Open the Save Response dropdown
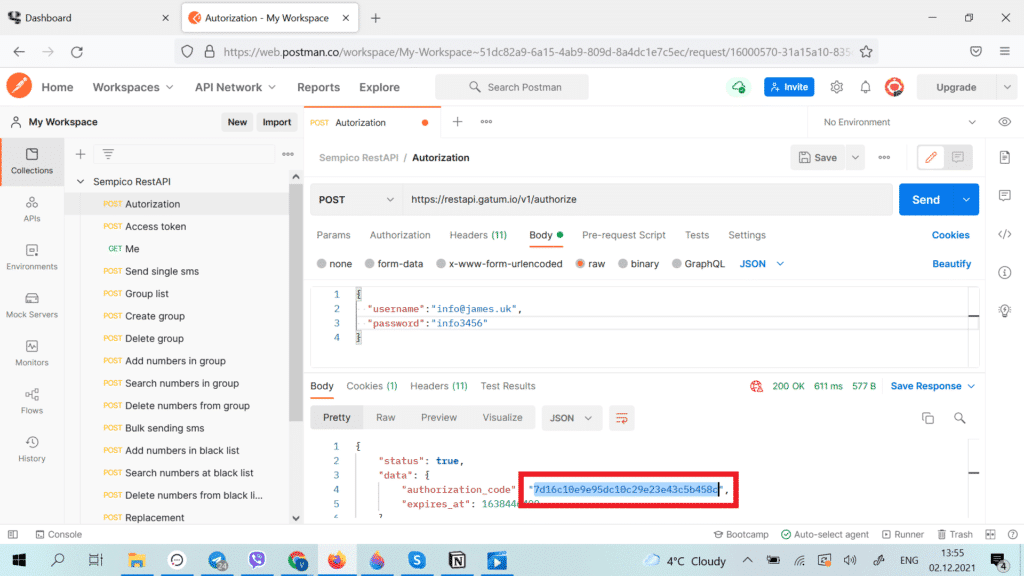The width and height of the screenshot is (1024, 576). (933, 386)
